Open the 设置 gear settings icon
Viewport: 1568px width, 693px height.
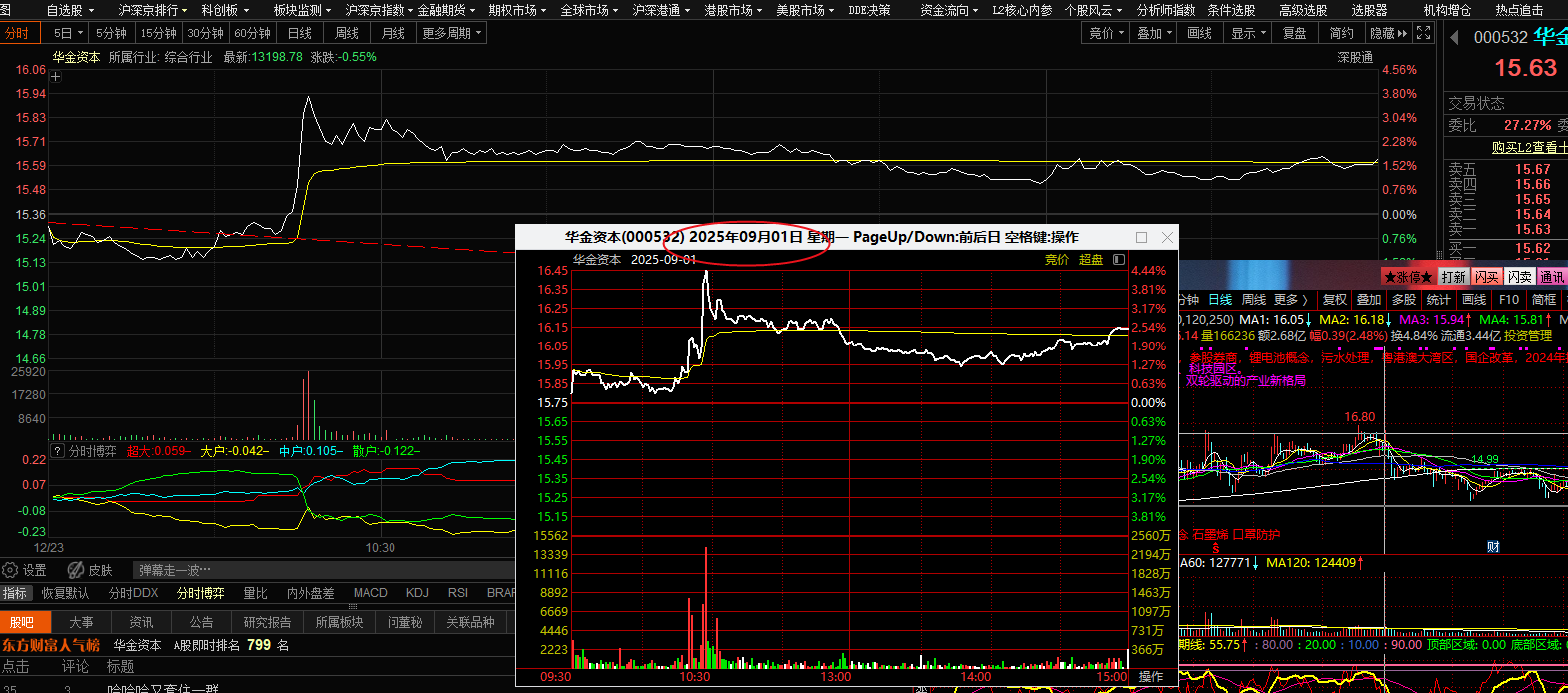pos(10,570)
